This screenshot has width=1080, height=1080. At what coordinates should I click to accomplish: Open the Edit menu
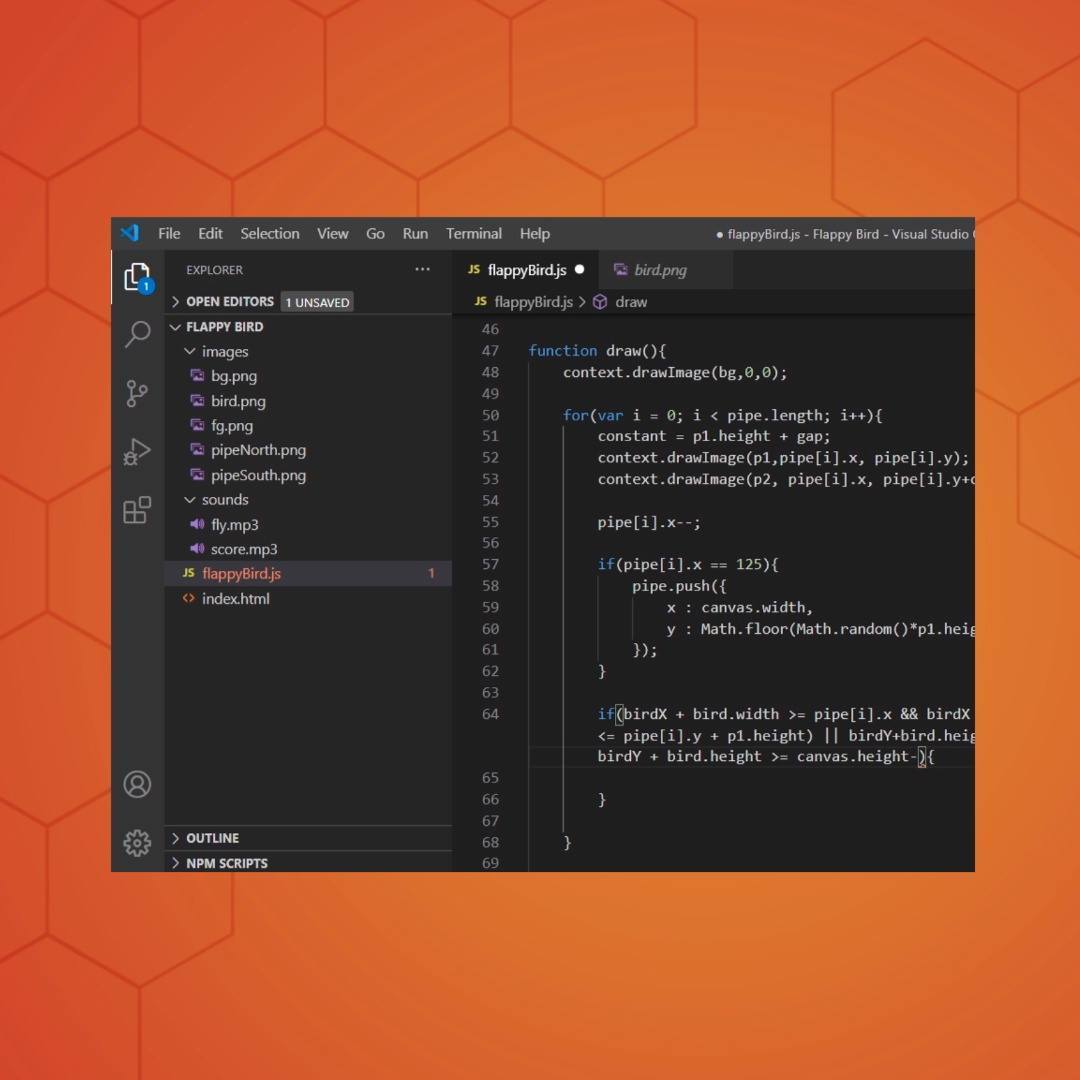(x=210, y=233)
